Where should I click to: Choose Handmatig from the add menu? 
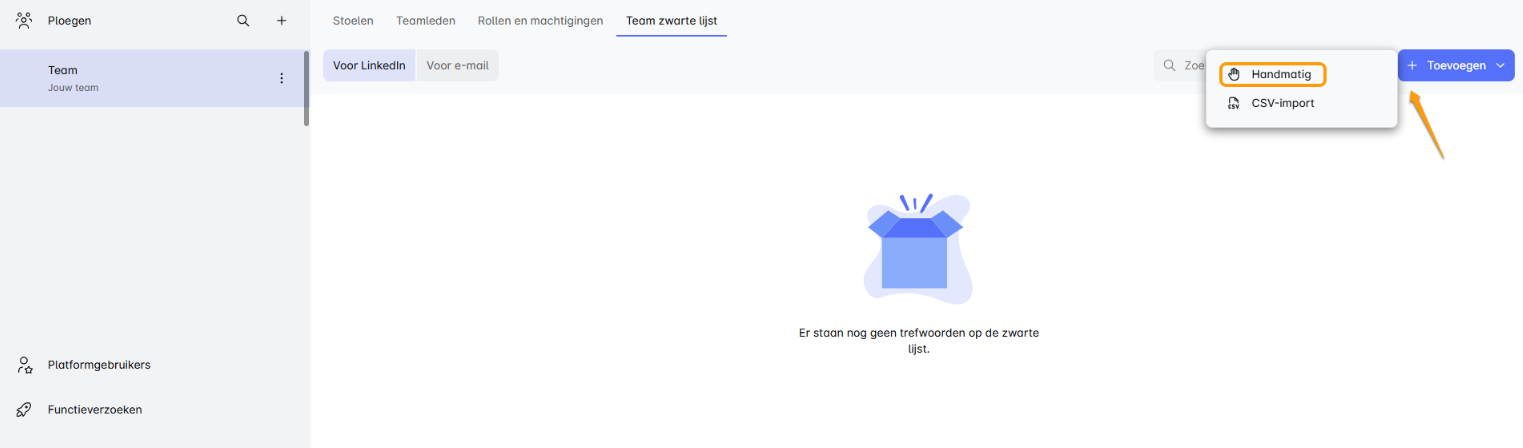1280,74
